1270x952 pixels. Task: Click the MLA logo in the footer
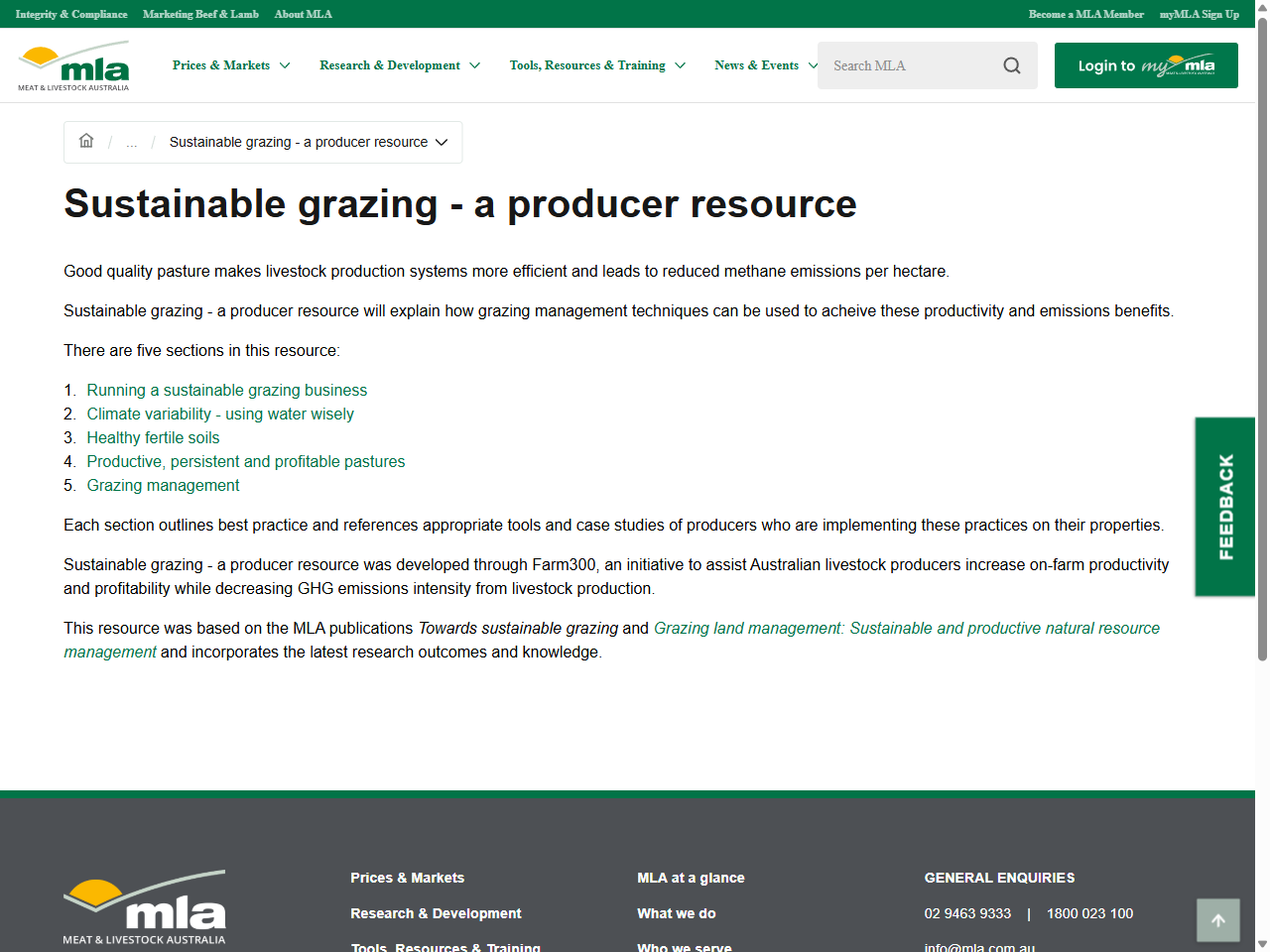pos(143,906)
